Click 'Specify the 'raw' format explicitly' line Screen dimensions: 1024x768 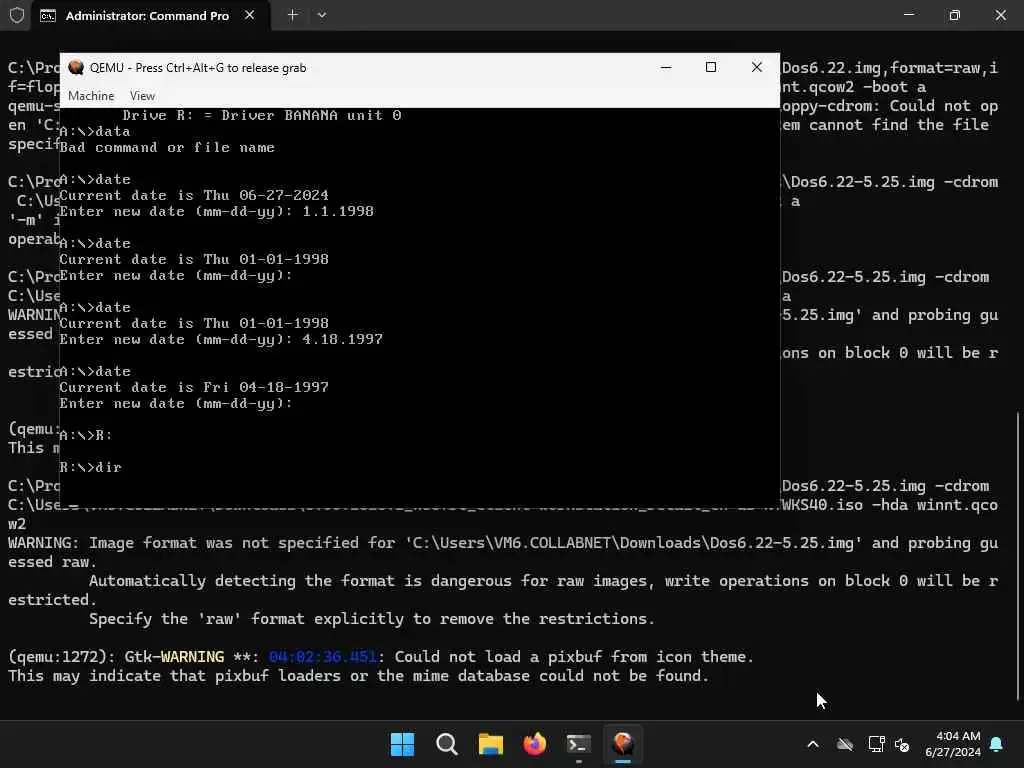(372, 618)
